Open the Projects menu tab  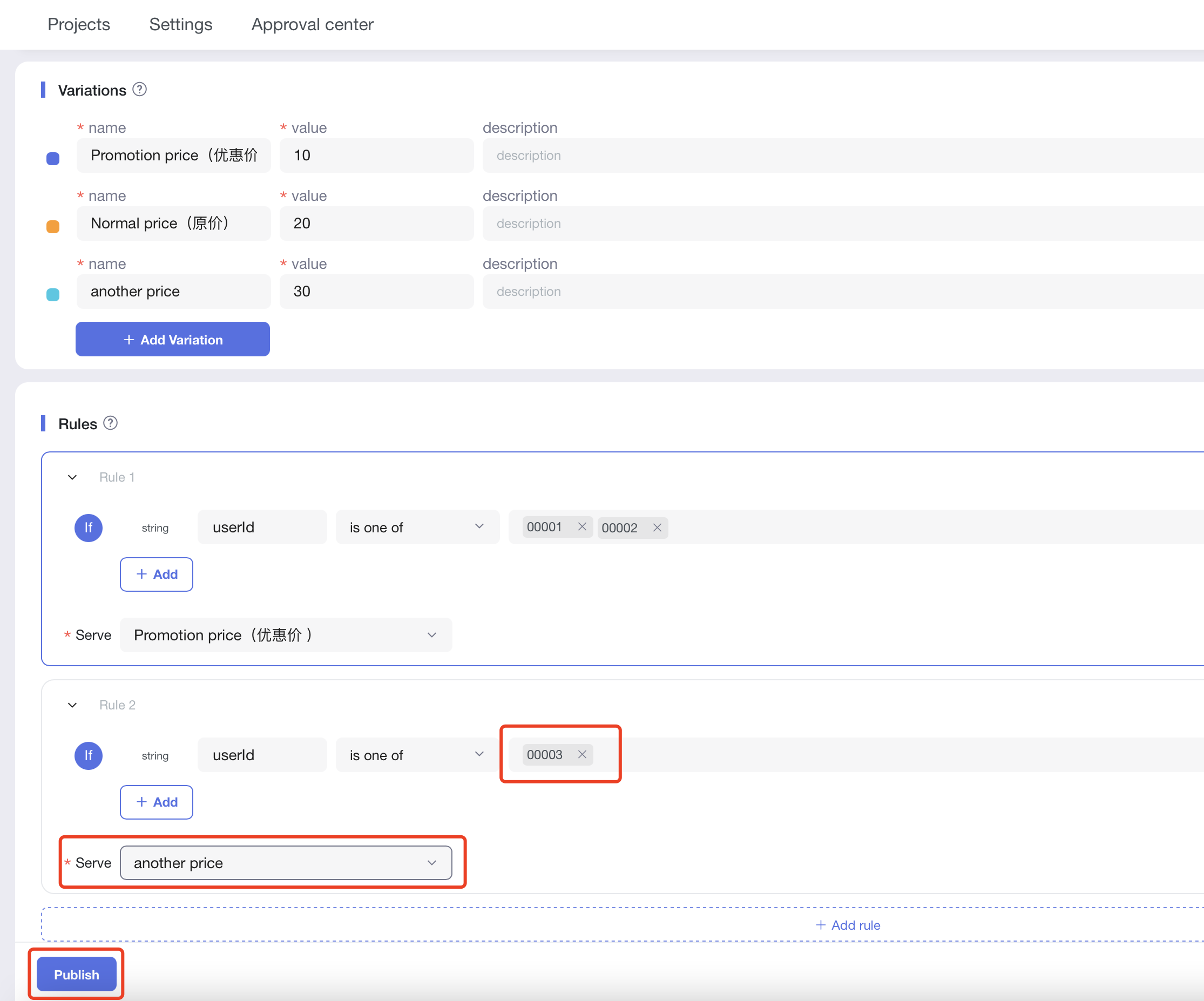80,23
